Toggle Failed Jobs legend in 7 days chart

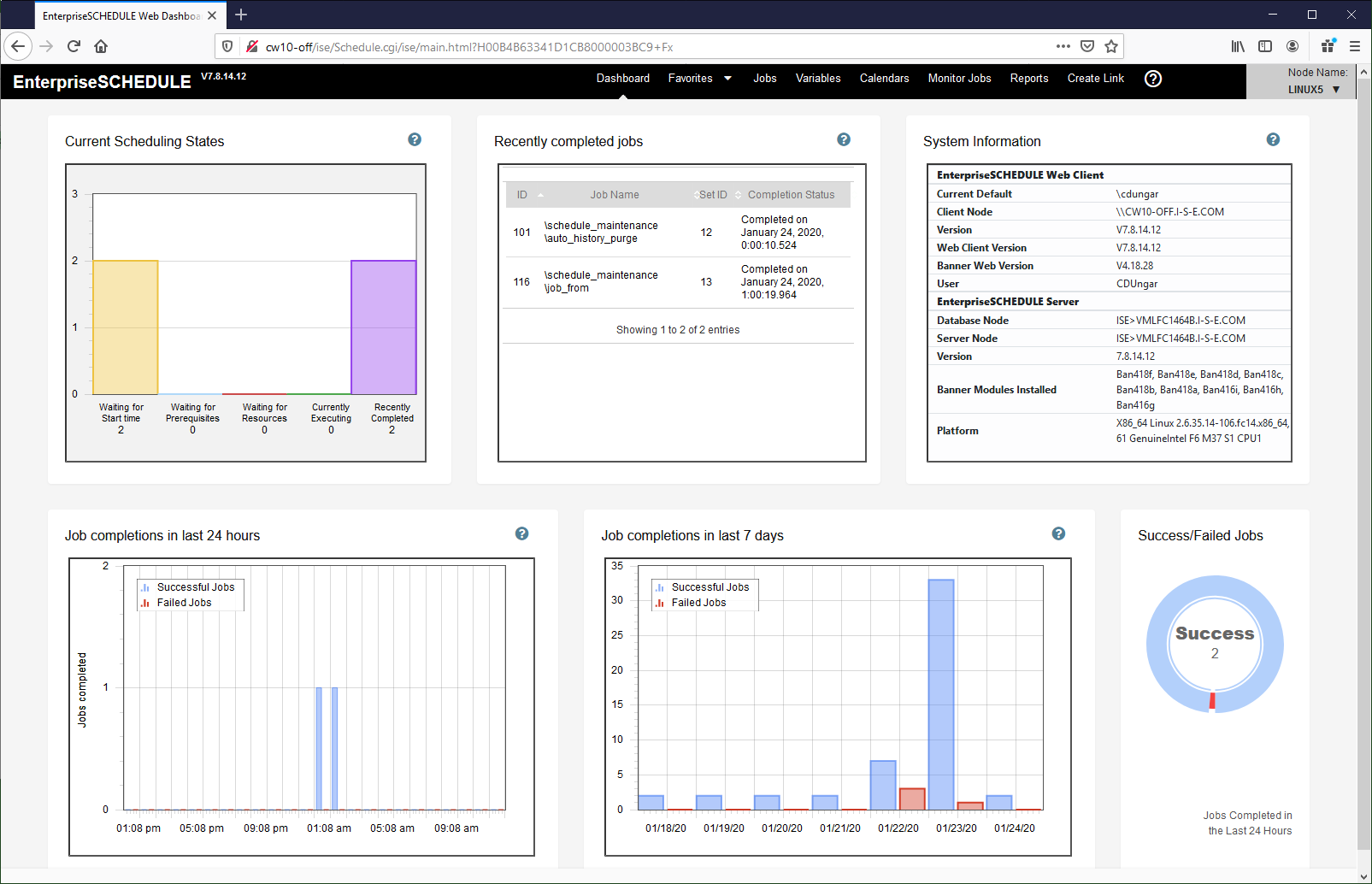(691, 603)
